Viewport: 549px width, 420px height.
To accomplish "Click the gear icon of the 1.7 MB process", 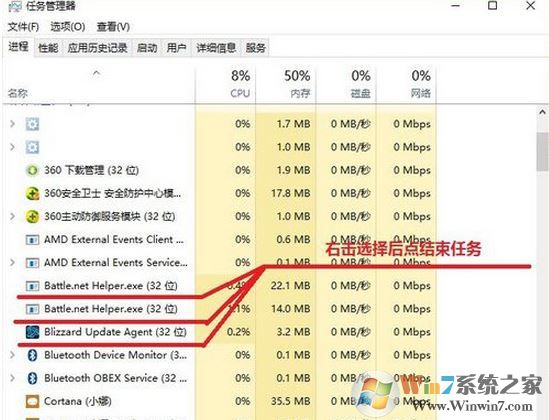I will point(33,124).
